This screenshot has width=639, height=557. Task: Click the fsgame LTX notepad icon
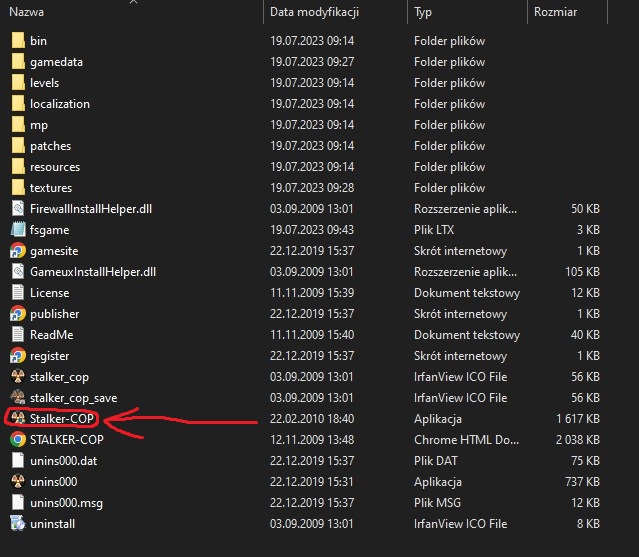point(18,230)
